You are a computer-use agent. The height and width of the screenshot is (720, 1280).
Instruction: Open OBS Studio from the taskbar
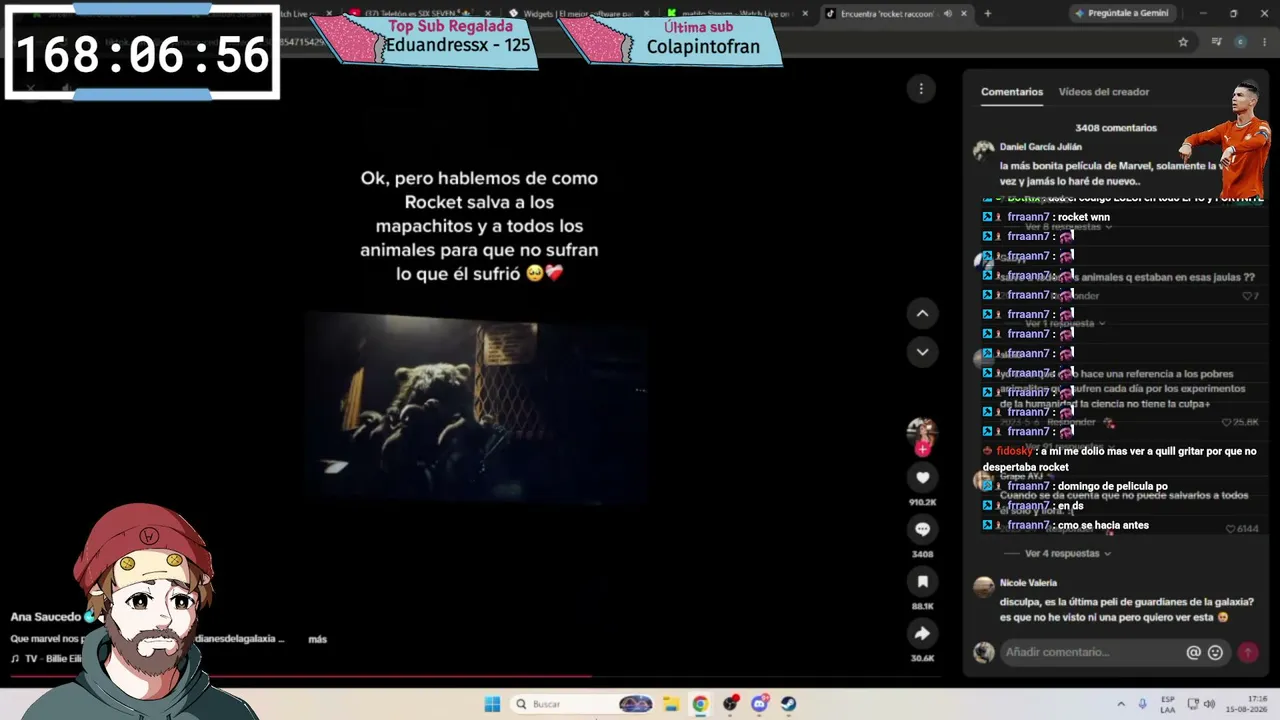click(730, 704)
